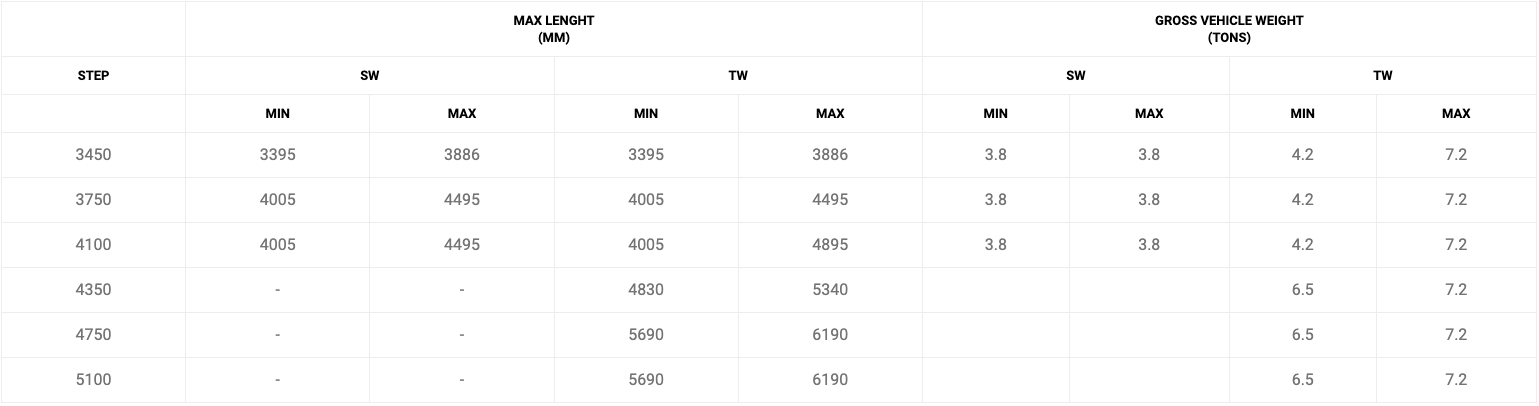Select the 6190 value in the 4750 row
This screenshot has height=406, width=1539.
(x=830, y=335)
